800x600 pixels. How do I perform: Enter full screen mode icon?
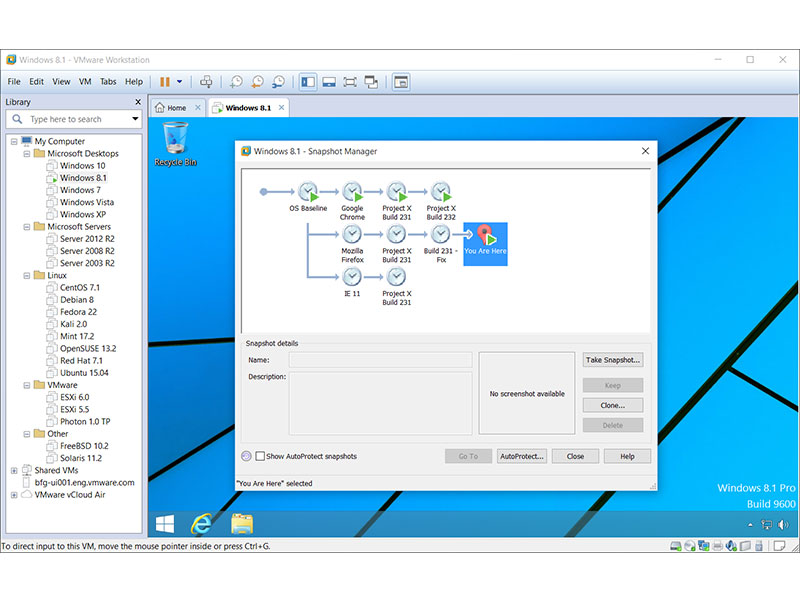(x=350, y=82)
